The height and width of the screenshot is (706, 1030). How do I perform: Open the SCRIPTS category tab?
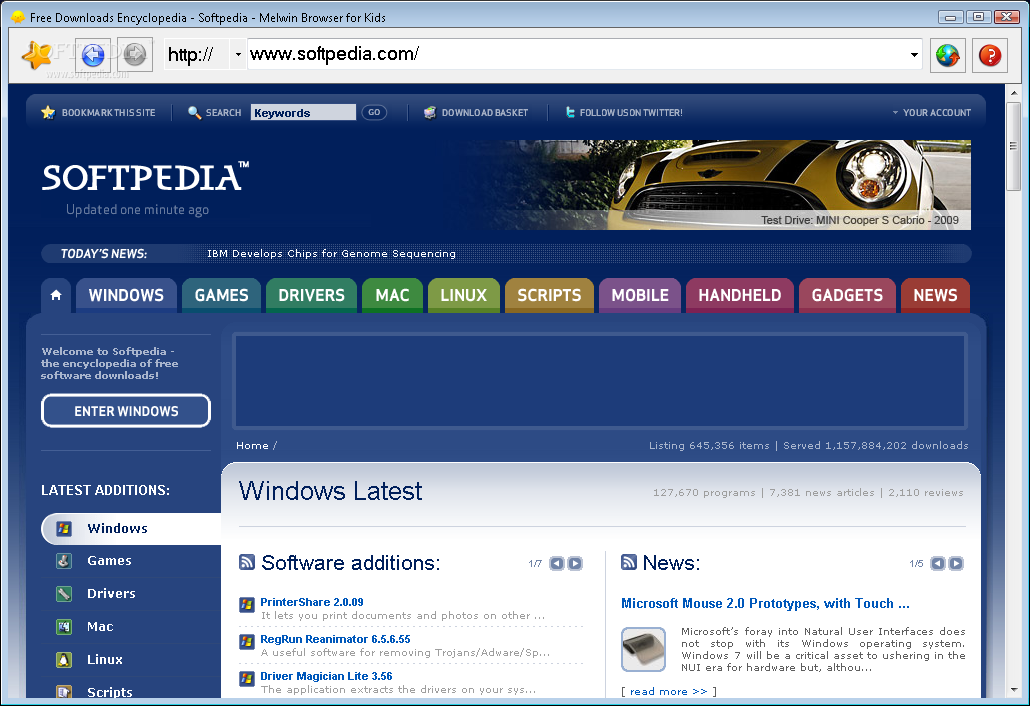549,296
